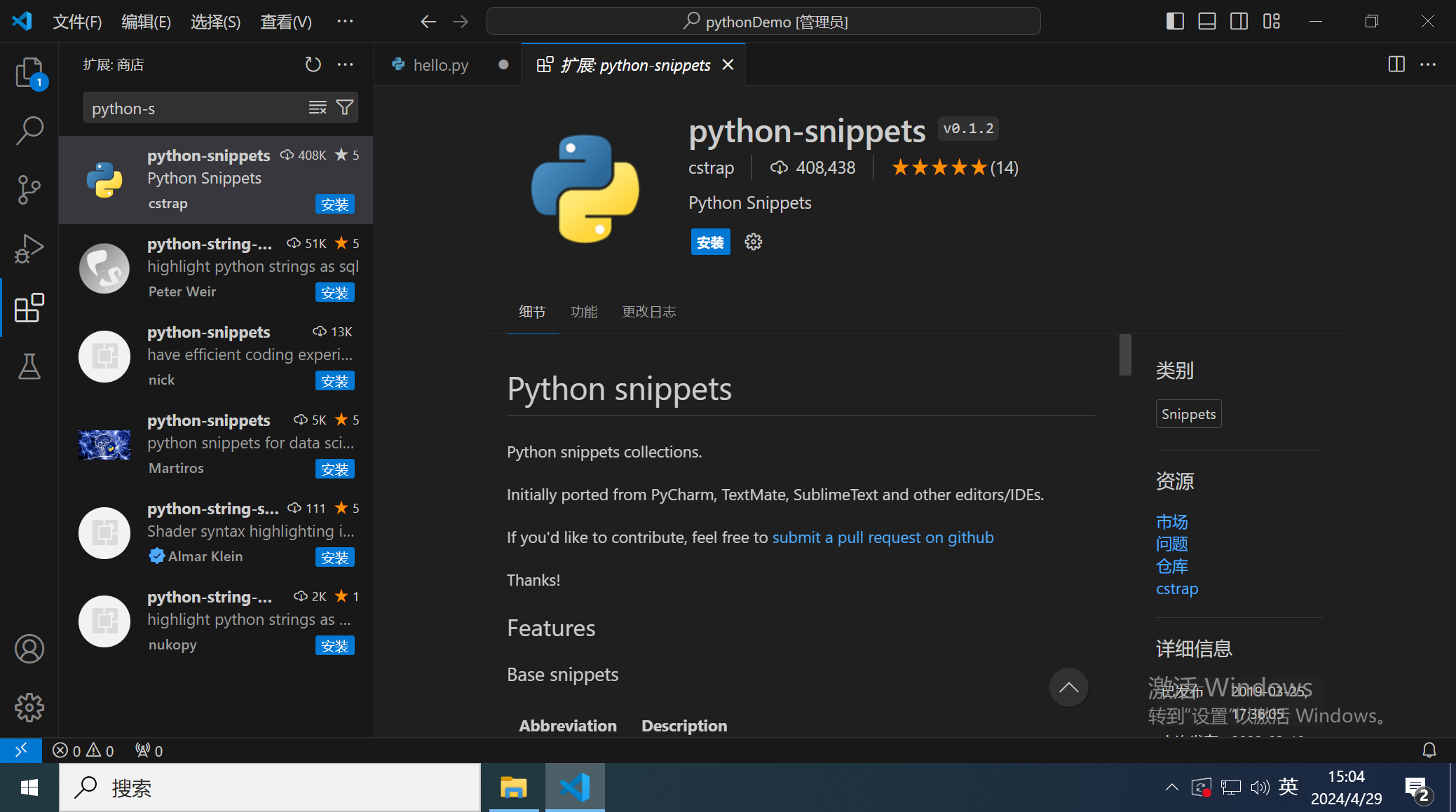Open the 文件(F) menu
Viewport: 1456px width, 812px height.
[77, 22]
